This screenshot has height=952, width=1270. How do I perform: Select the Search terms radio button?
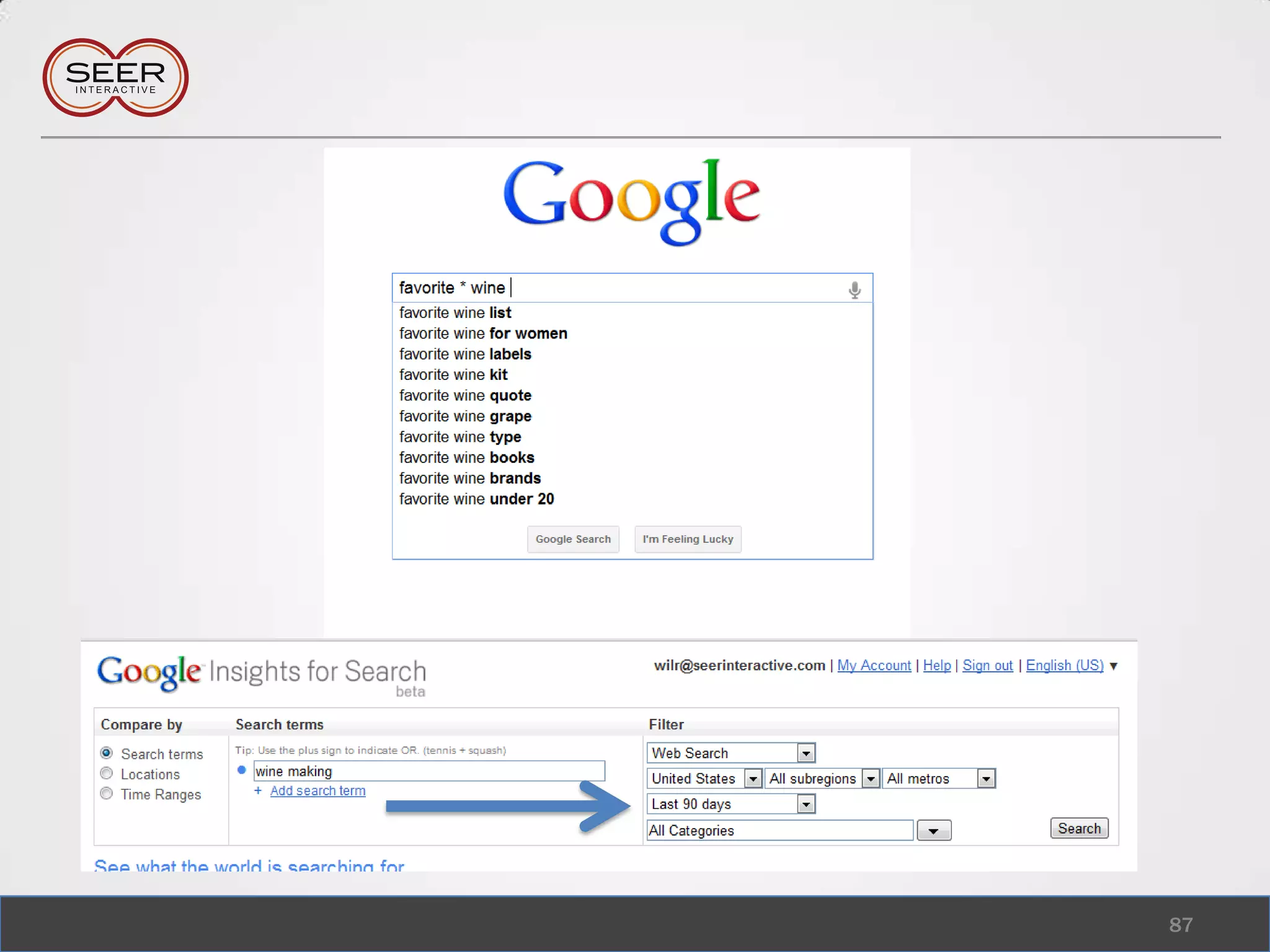[107, 753]
